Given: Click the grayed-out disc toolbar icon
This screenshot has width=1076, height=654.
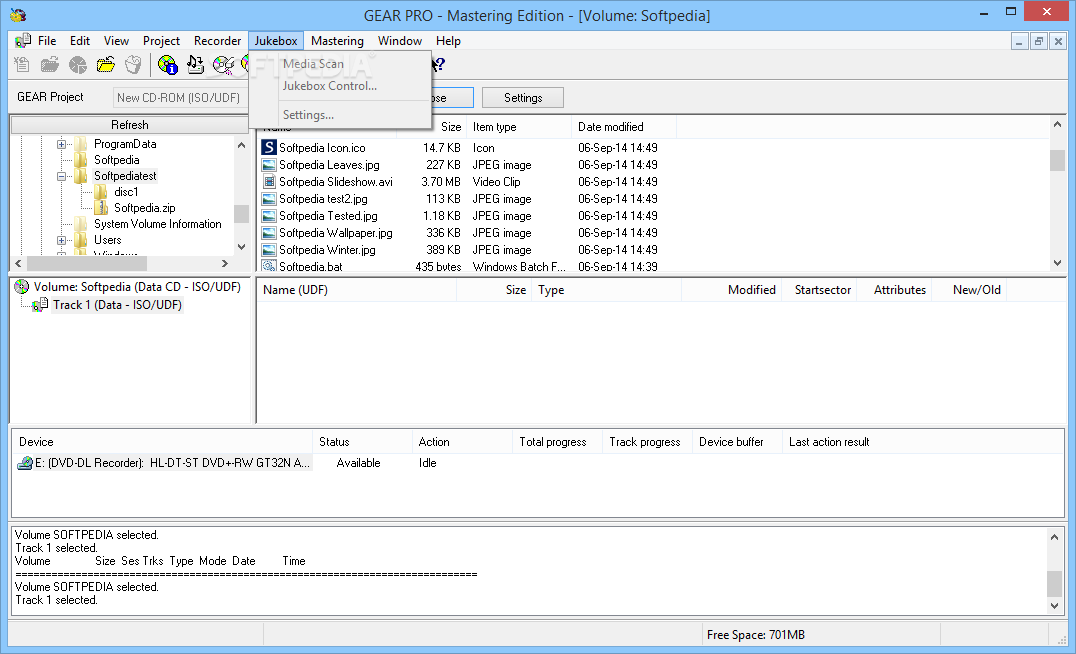Looking at the screenshot, I should (x=78, y=65).
